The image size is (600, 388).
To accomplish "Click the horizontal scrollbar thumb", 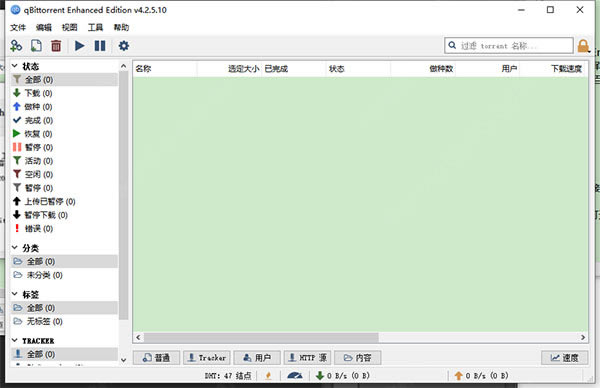I will pyautogui.click(x=261, y=337).
